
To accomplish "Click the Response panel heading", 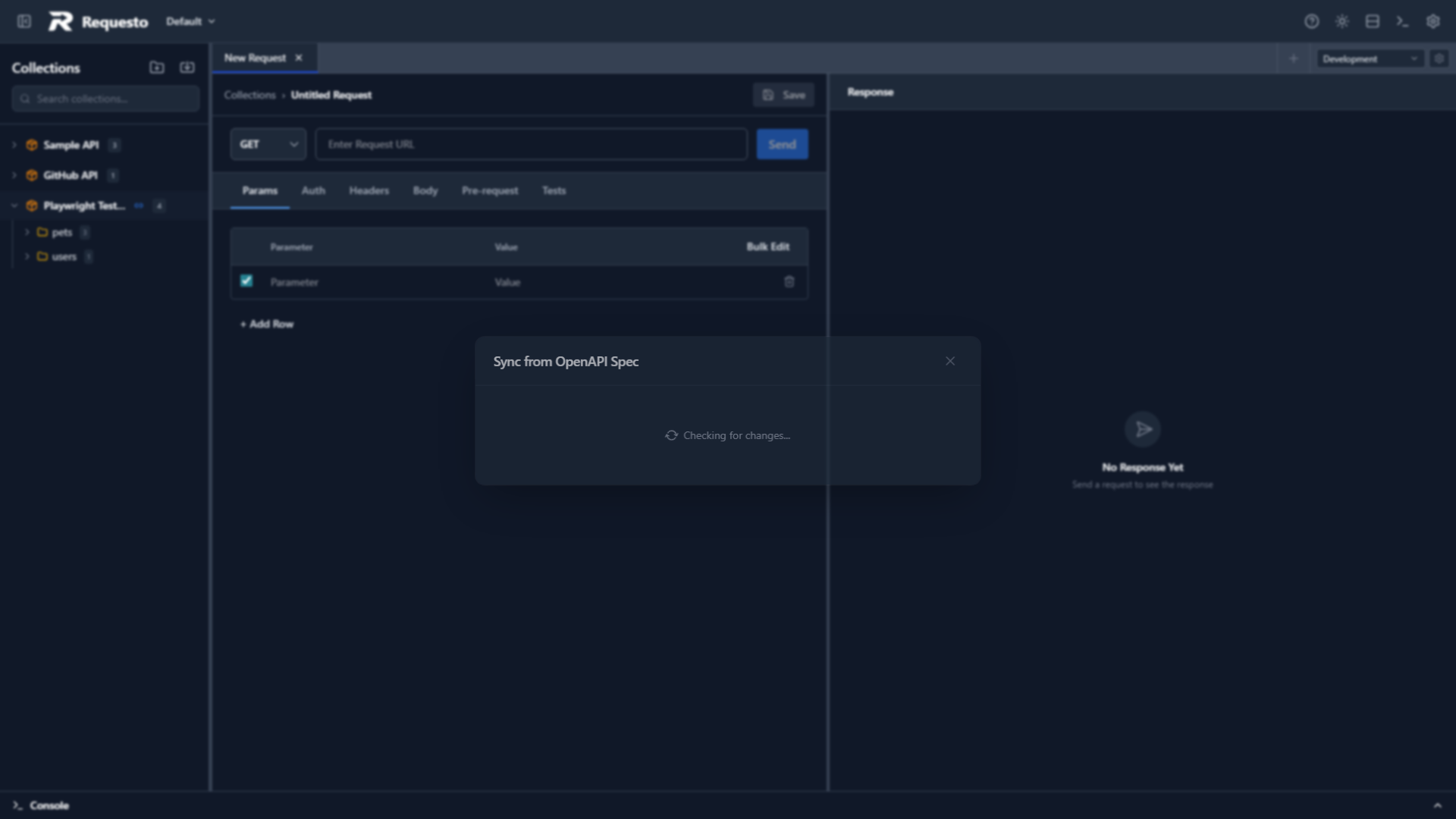I will coord(870,92).
